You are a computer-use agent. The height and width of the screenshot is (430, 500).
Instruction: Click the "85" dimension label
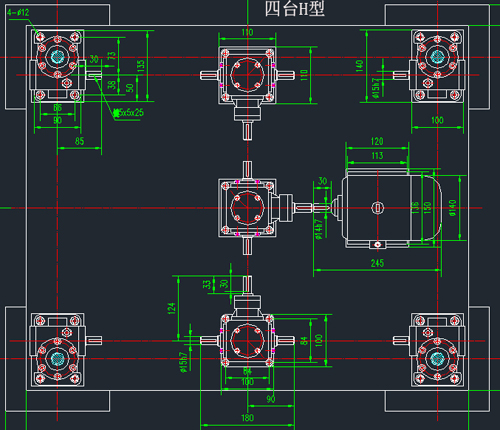79,141
